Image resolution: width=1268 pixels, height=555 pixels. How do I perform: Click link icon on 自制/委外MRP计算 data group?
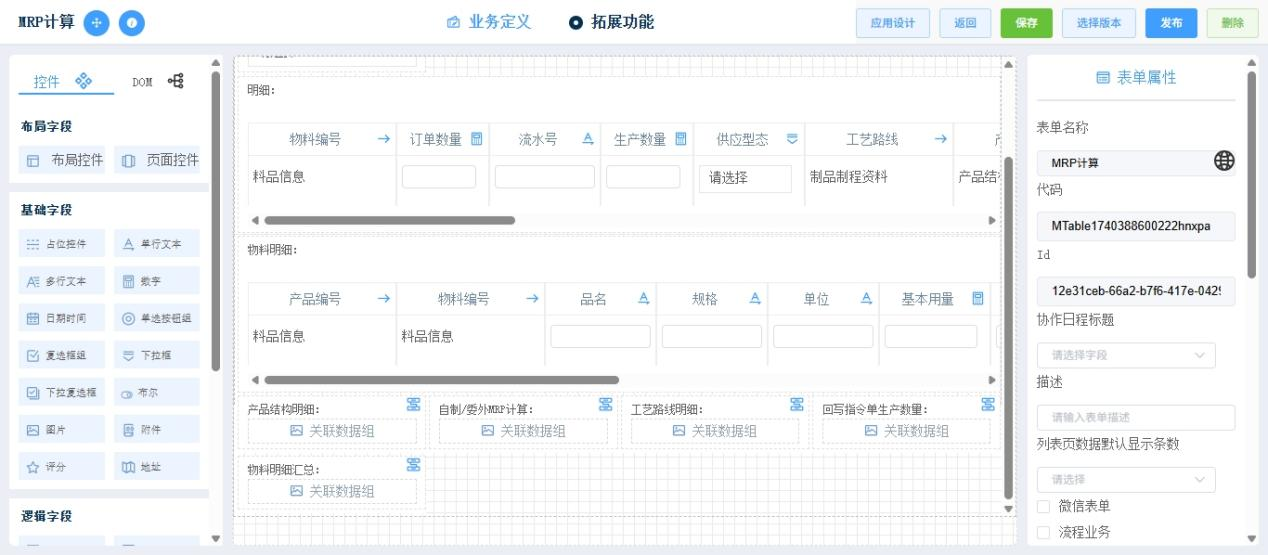[x=605, y=404]
